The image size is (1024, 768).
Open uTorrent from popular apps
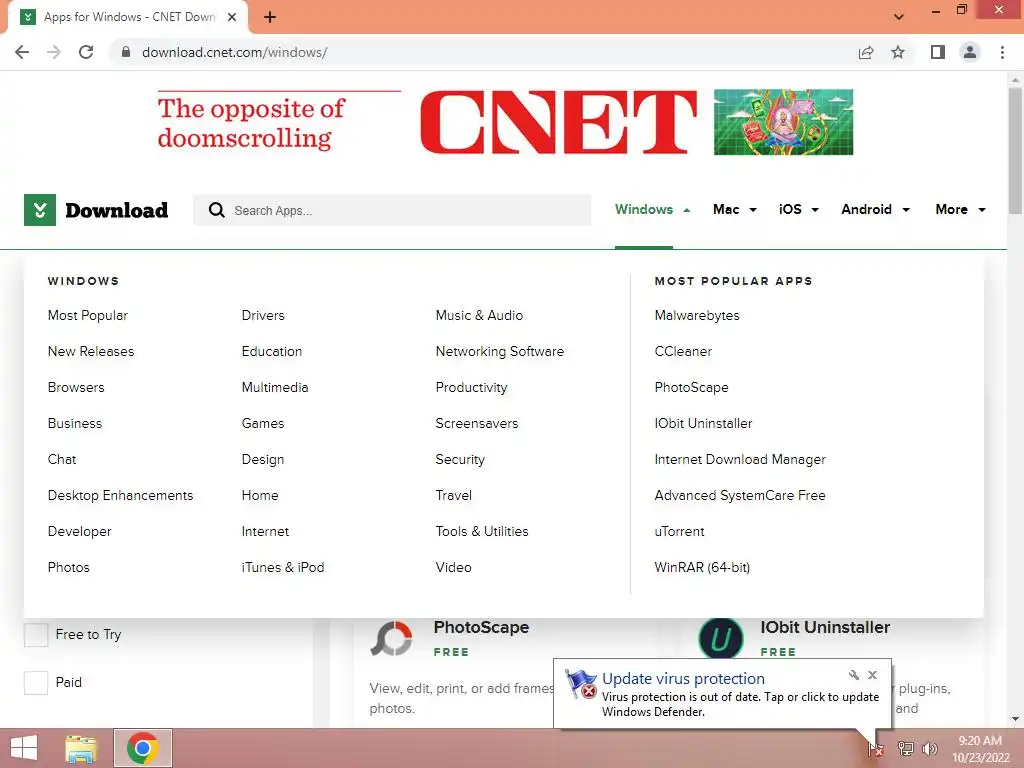point(679,532)
